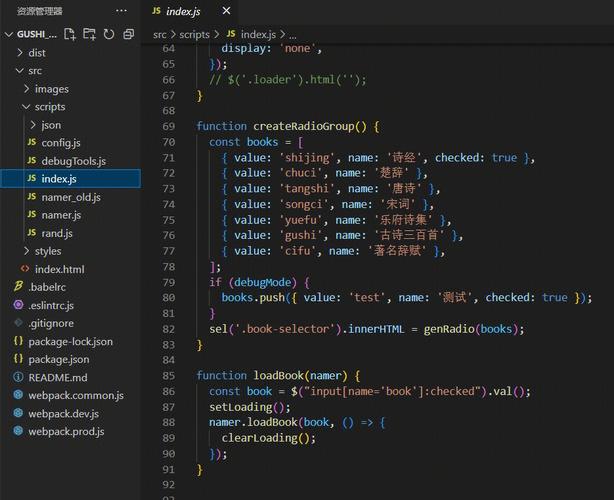Open README.md file
This screenshot has height=500, width=614.
click(58, 378)
